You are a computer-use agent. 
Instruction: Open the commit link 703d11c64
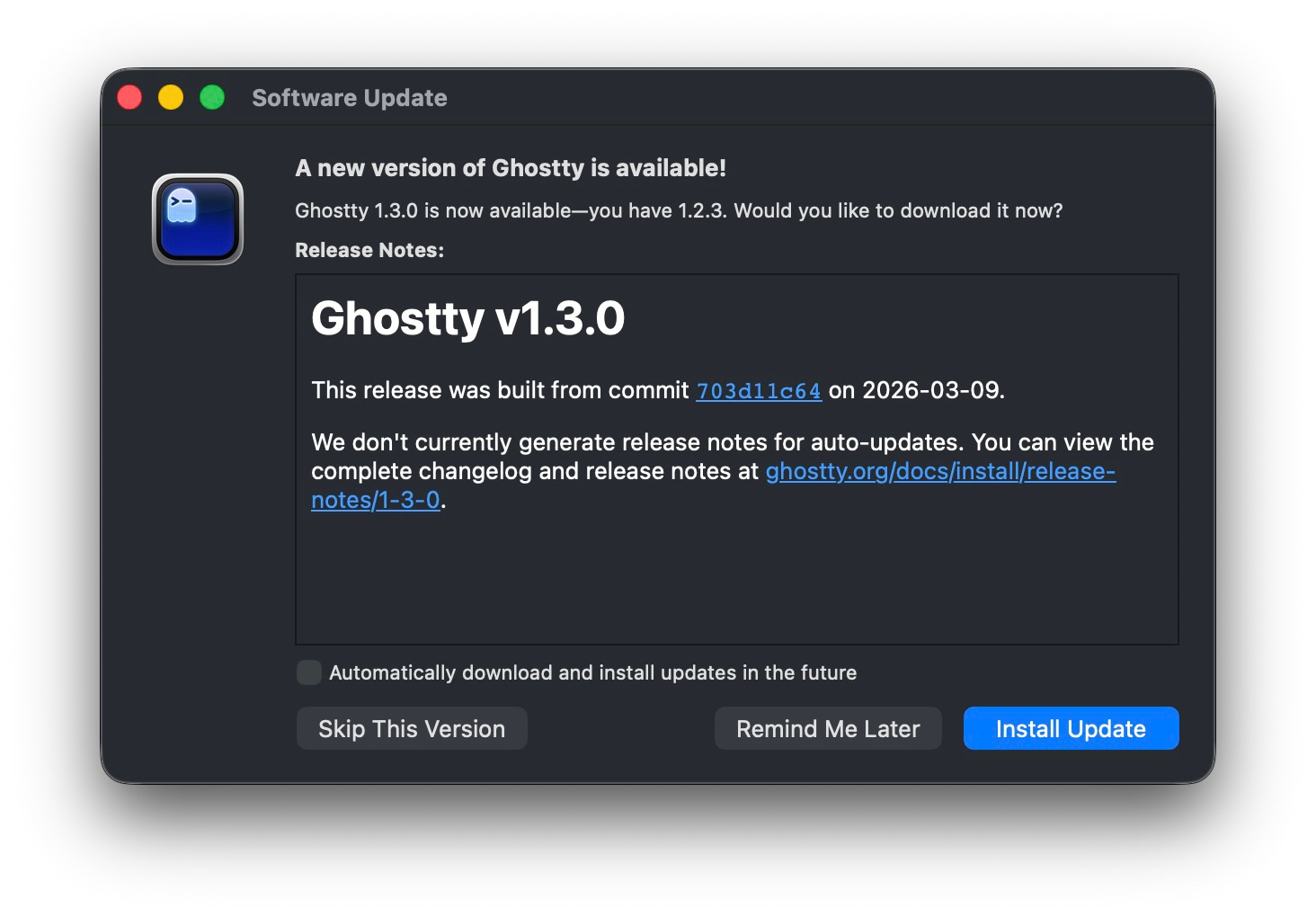click(758, 390)
